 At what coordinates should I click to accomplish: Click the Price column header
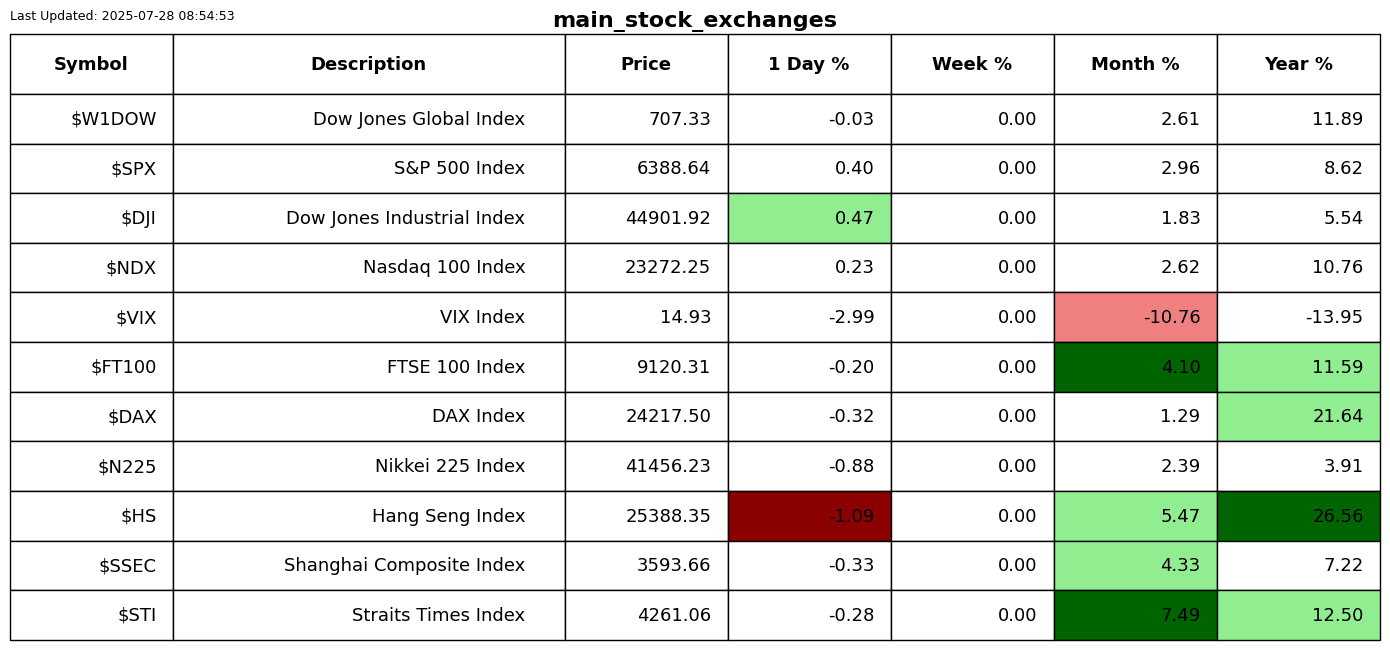tap(646, 65)
